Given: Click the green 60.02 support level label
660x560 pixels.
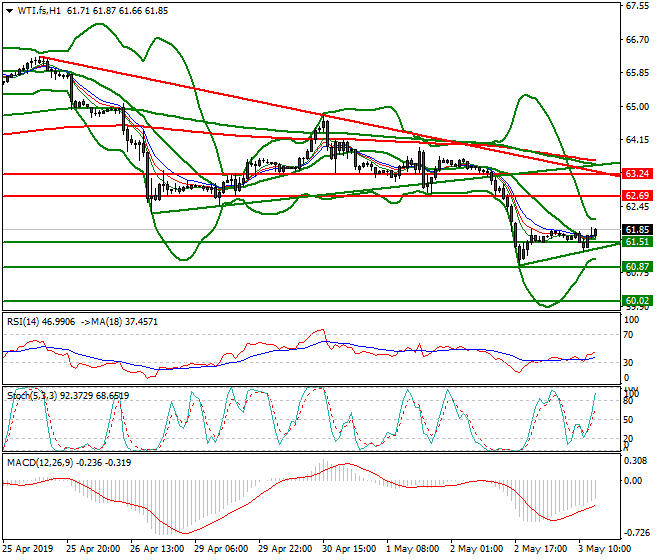Looking at the screenshot, I should [x=637, y=301].
